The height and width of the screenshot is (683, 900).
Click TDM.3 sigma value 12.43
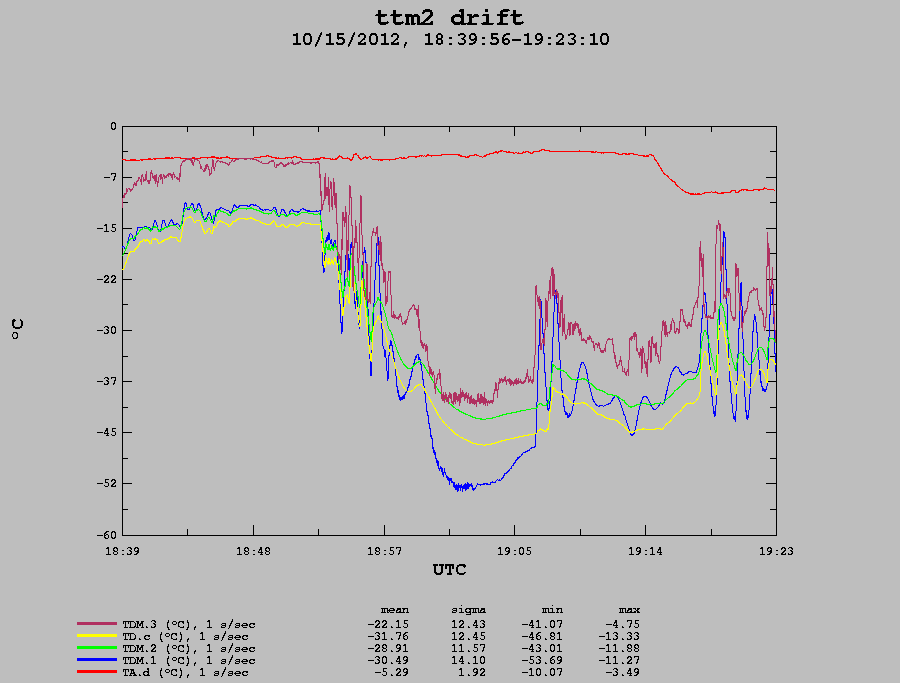(x=468, y=624)
